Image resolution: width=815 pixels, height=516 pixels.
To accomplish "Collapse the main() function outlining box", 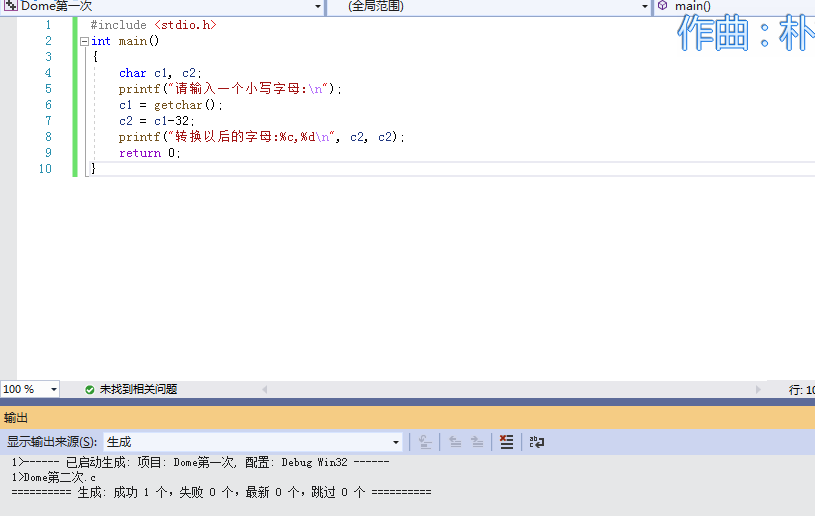I will [x=84, y=42].
